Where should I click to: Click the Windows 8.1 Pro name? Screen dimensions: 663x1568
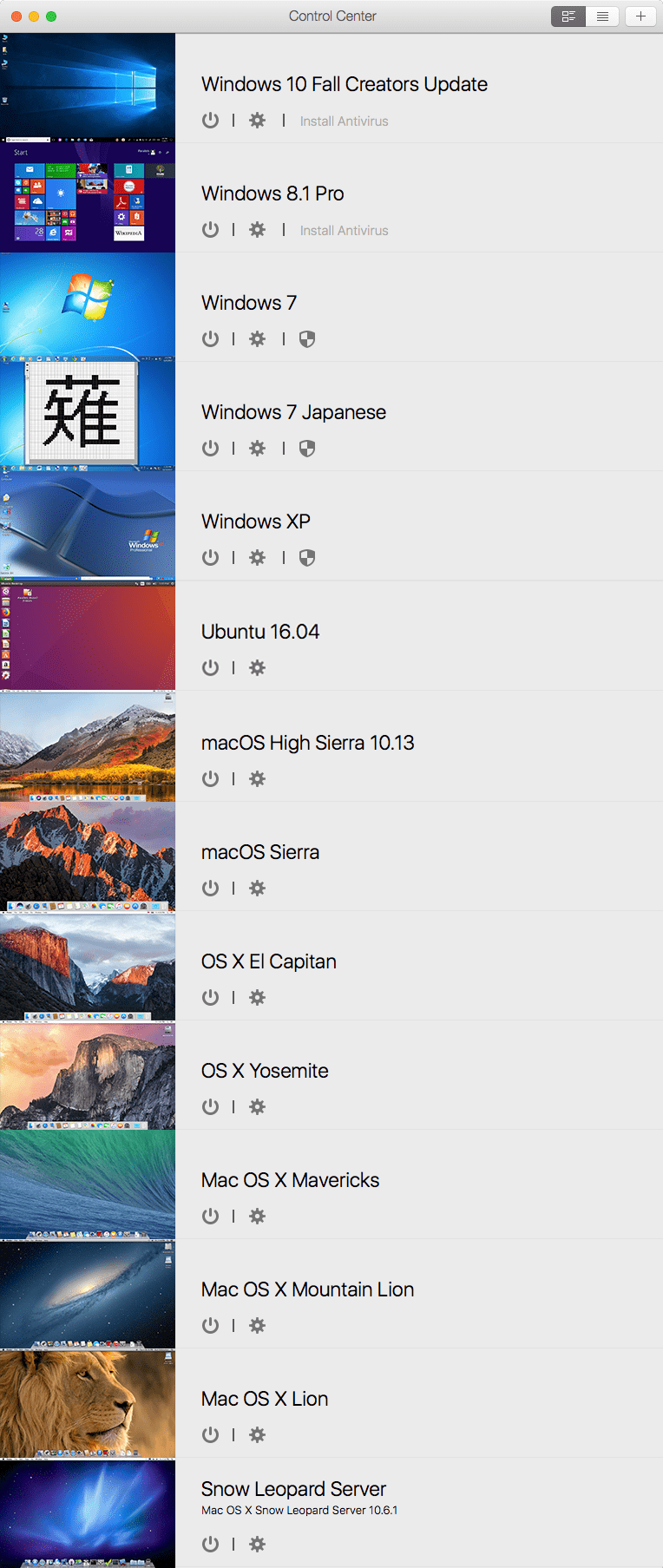pos(272,194)
